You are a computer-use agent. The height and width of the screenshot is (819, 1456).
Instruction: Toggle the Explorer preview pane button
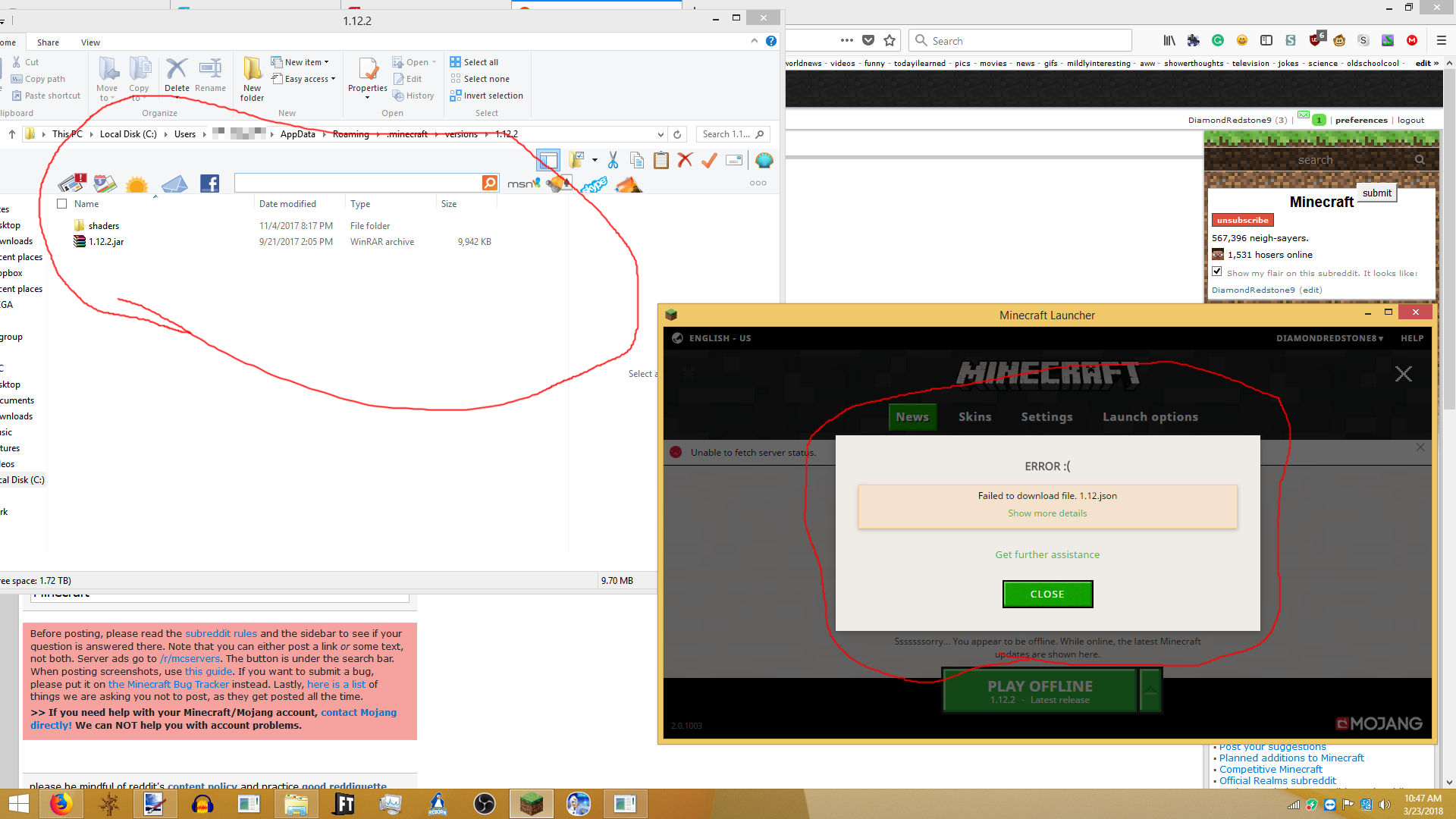(548, 160)
